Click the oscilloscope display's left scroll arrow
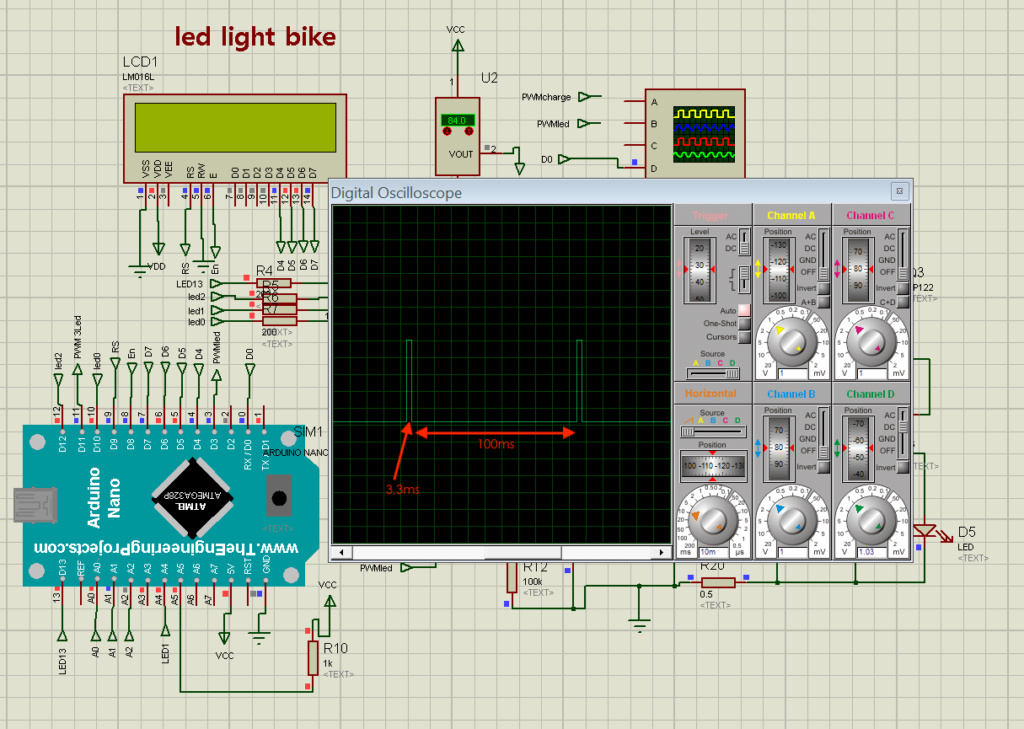 point(341,553)
